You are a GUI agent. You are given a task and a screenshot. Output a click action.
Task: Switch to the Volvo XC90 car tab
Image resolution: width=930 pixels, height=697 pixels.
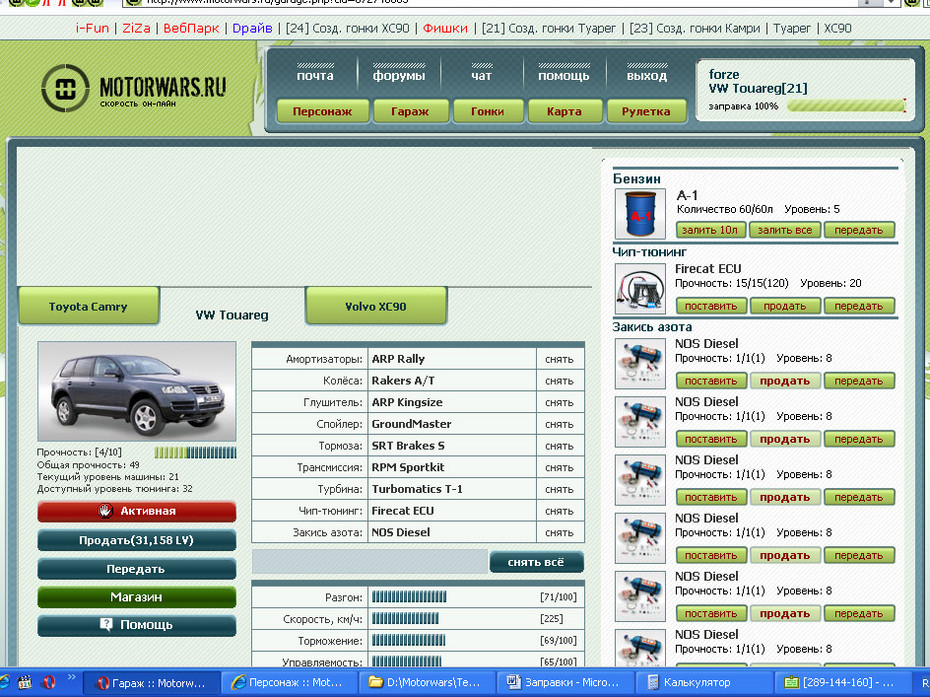click(x=376, y=306)
